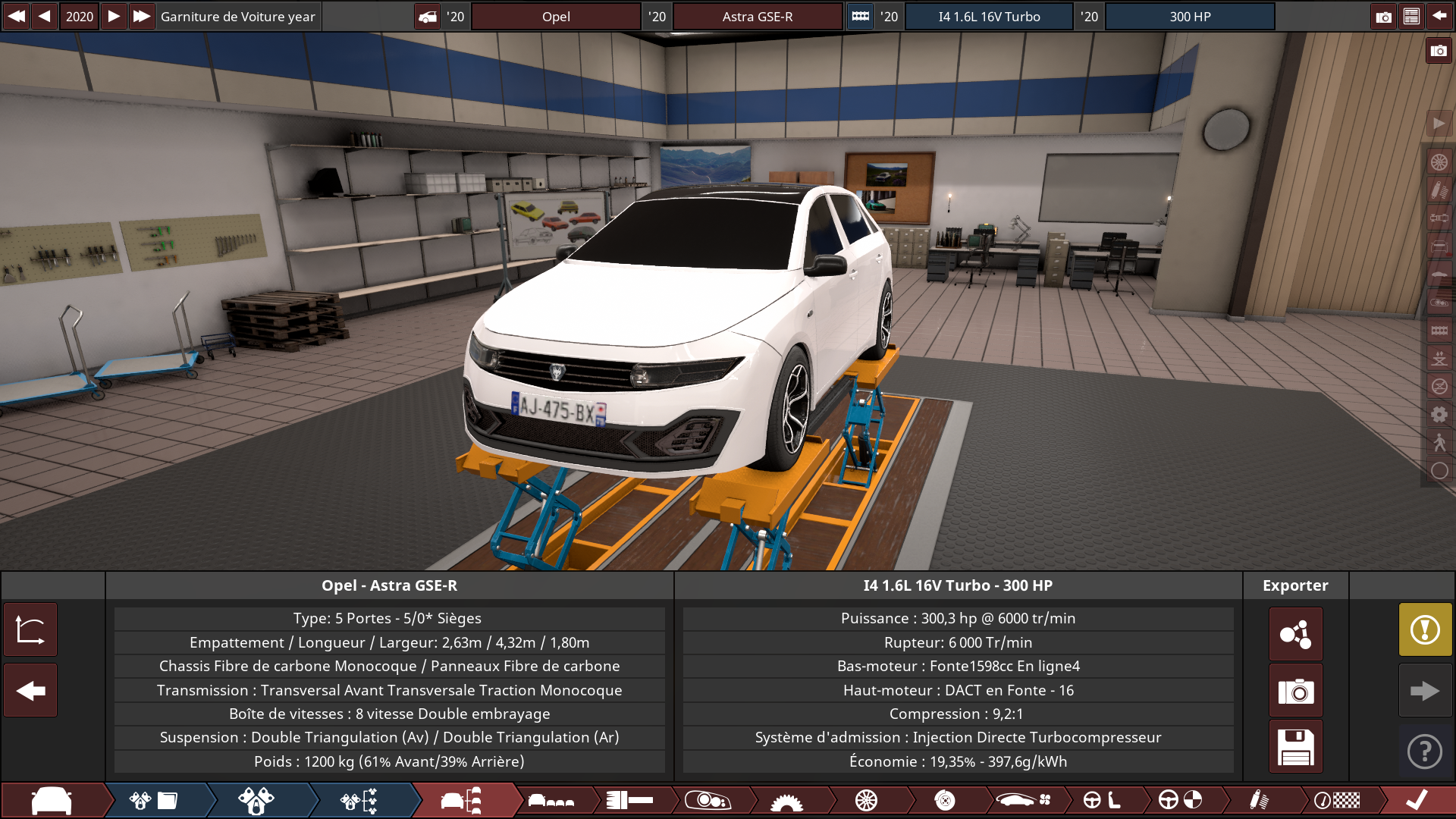Open the brake disc step
This screenshot has width=1456, height=819.
coord(945,801)
